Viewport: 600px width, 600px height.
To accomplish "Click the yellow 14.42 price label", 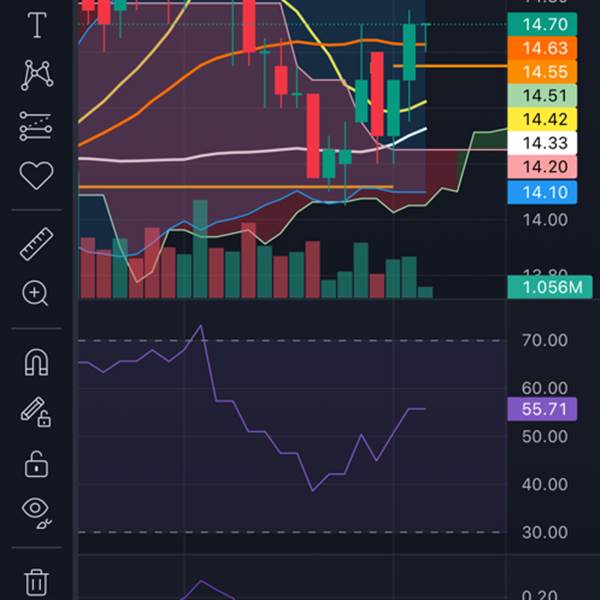I will point(542,119).
